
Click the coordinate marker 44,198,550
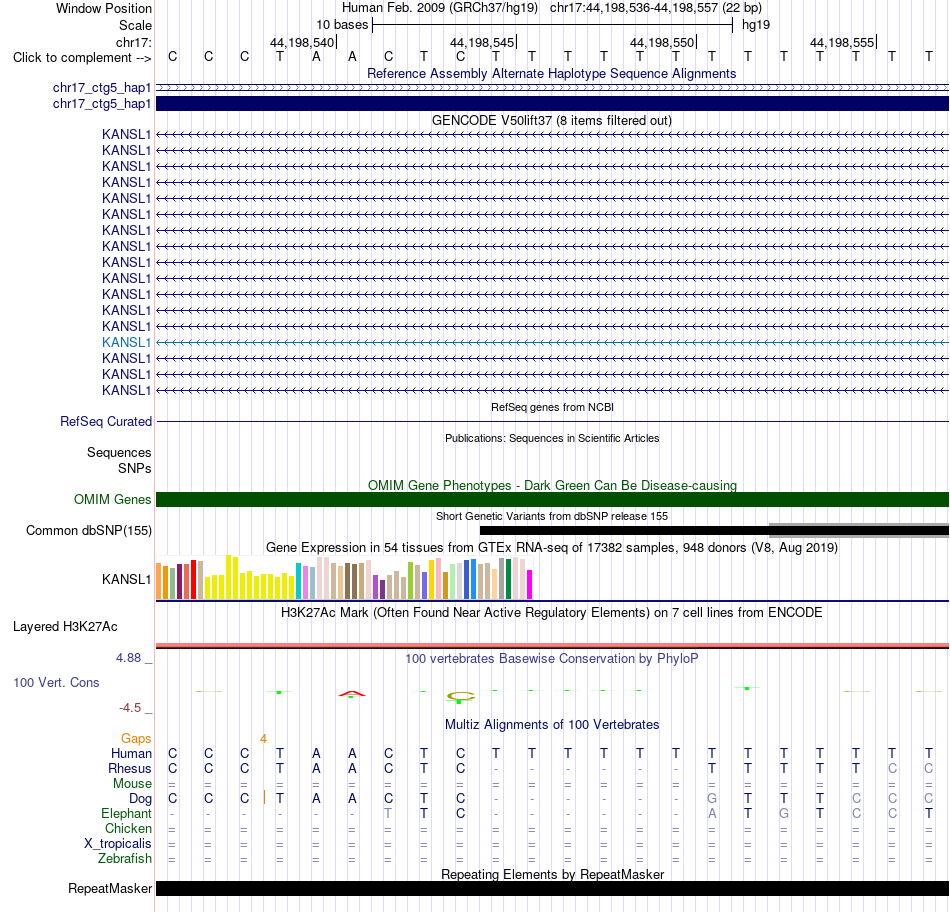662,42
